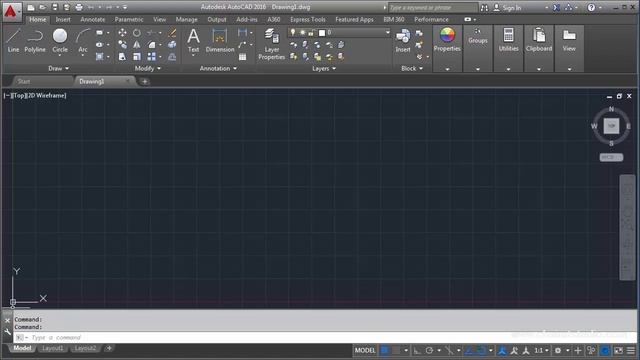This screenshot has height=360, width=640.
Task: Expand the Block panel
Action: 412,69
